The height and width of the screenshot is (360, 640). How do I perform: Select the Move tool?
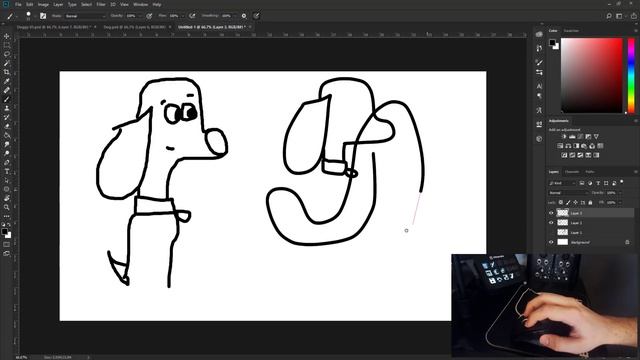(7, 36)
